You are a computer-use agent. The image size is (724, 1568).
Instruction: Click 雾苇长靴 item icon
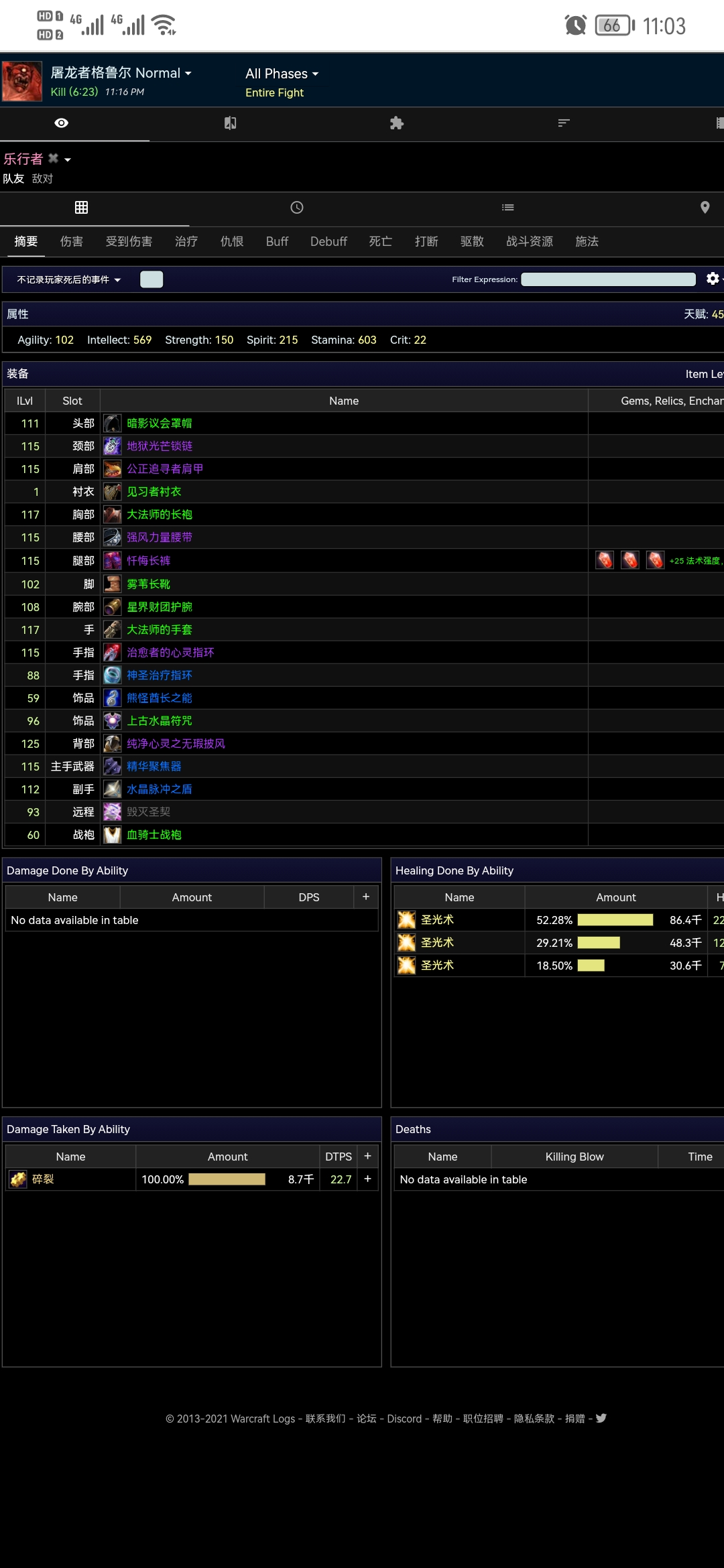coord(112,584)
